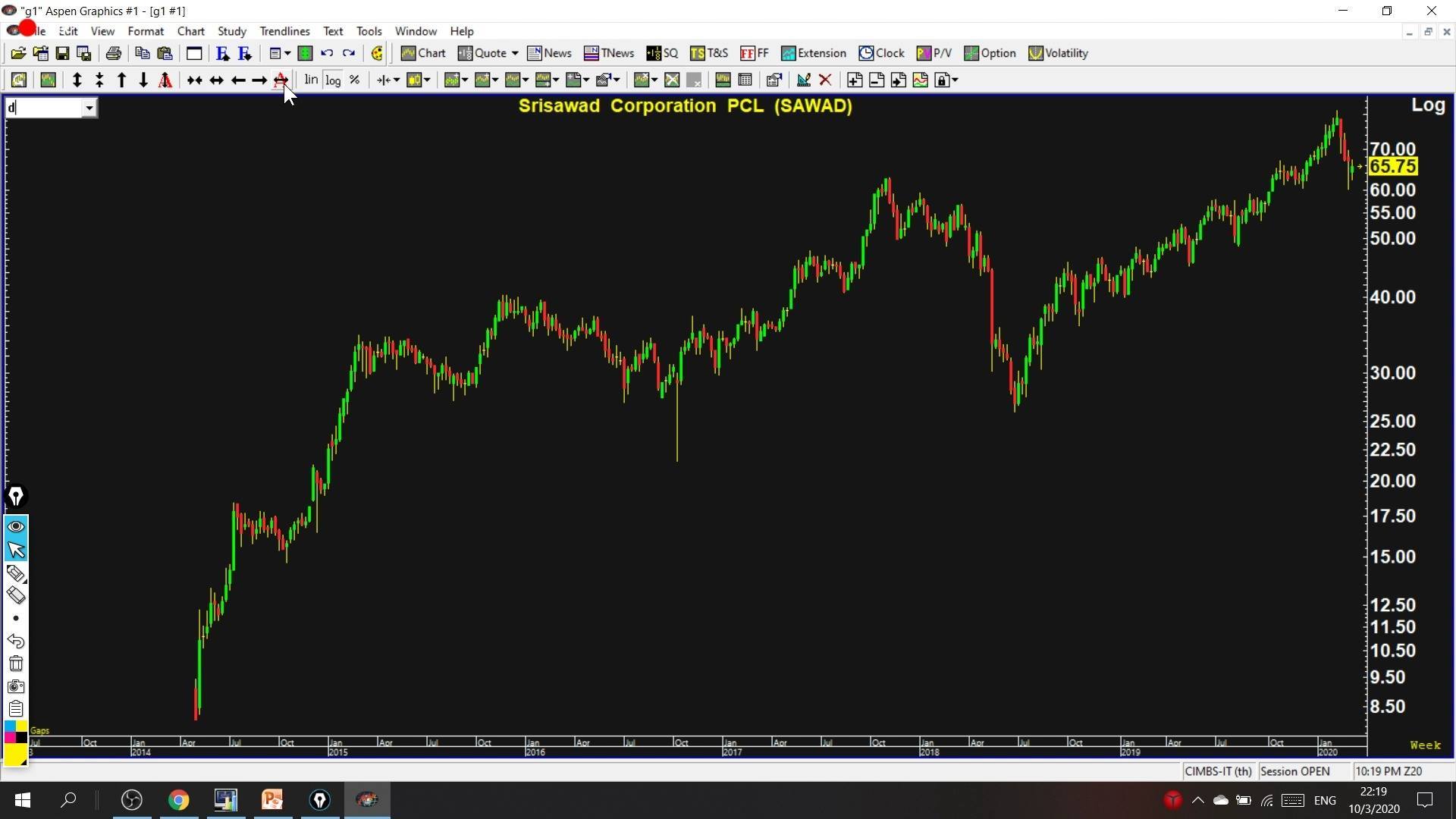This screenshot has width=1456, height=819.
Task: Open the Tools menu
Action: click(x=369, y=31)
